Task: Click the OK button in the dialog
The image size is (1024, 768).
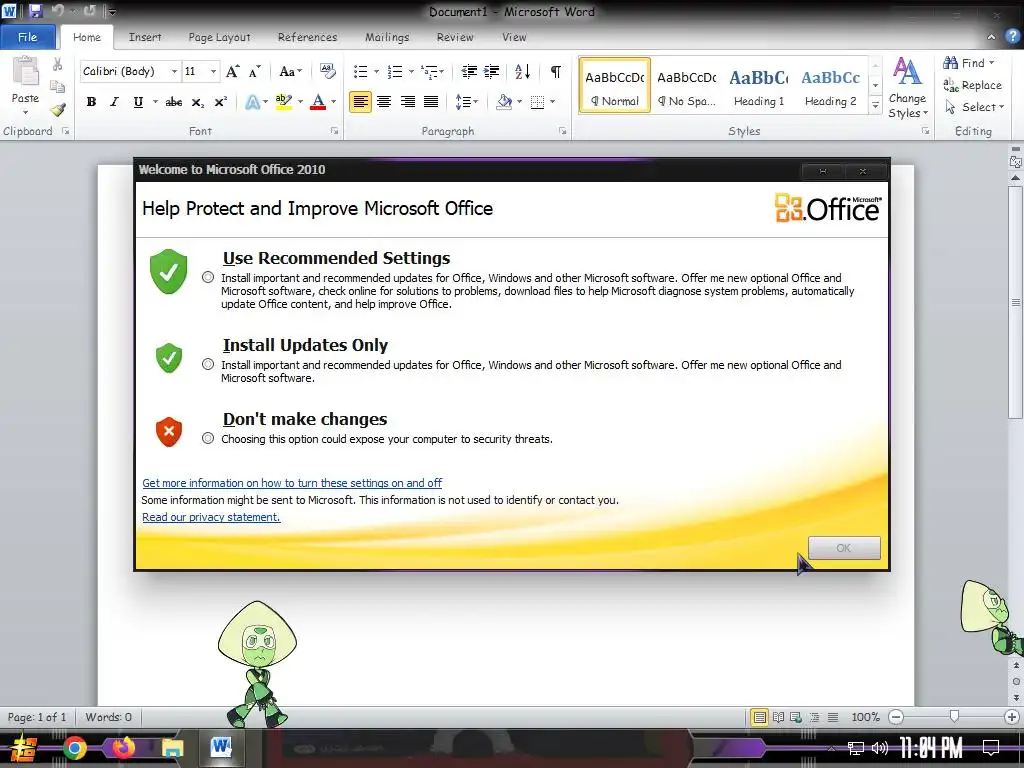Action: tap(844, 548)
